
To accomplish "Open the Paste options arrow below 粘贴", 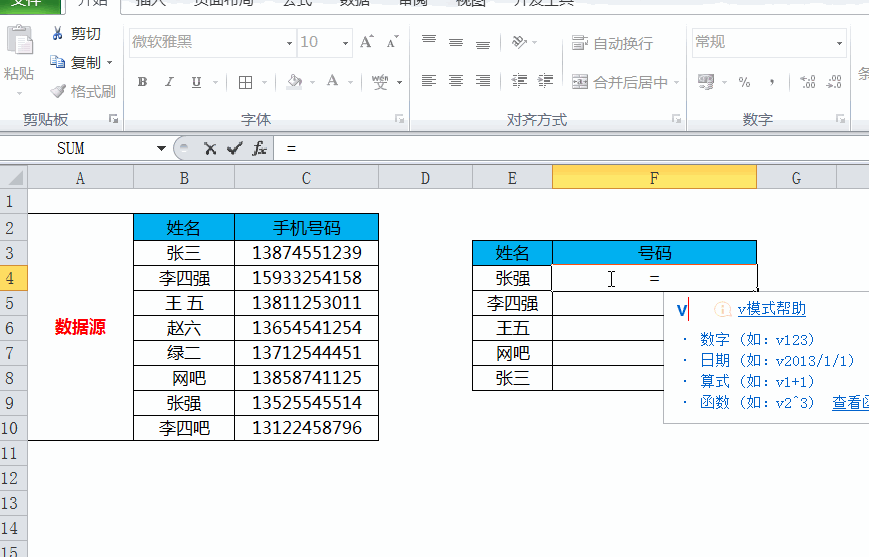I will pyautogui.click(x=19, y=93).
